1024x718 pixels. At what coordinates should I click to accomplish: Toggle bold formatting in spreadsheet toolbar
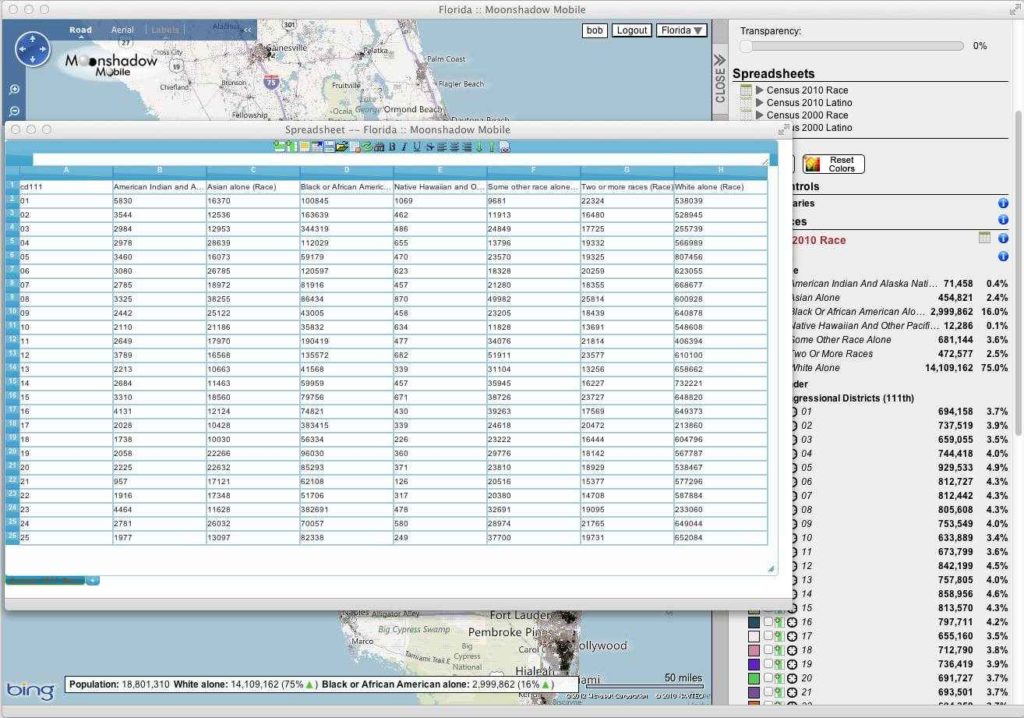(392, 147)
